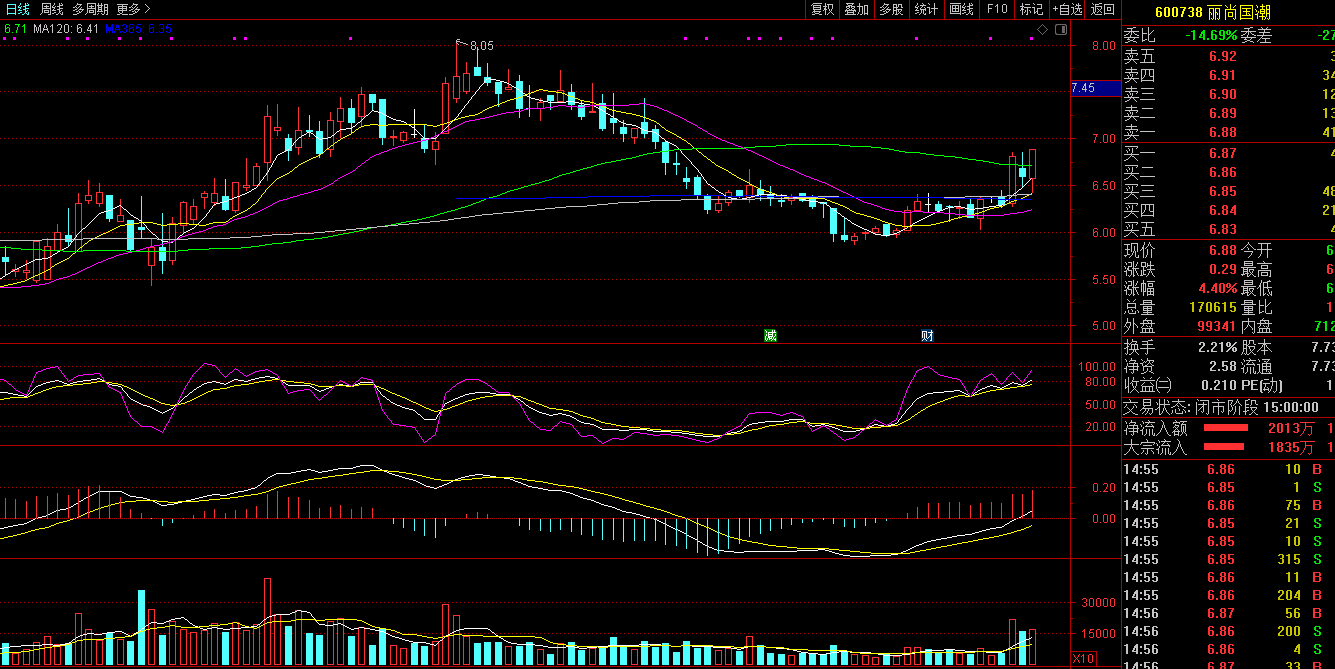1335x669 pixels.
Task: Click the 换手 value 2.21%
Action: tap(1218, 347)
